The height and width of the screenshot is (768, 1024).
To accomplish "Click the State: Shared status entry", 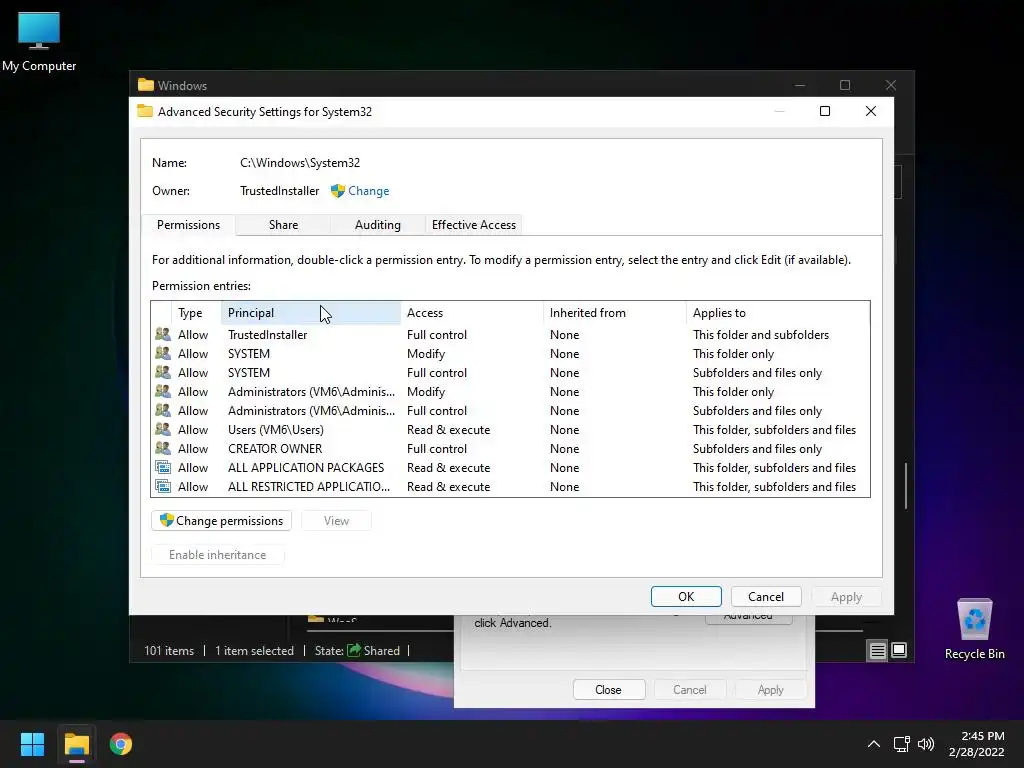I will [357, 650].
